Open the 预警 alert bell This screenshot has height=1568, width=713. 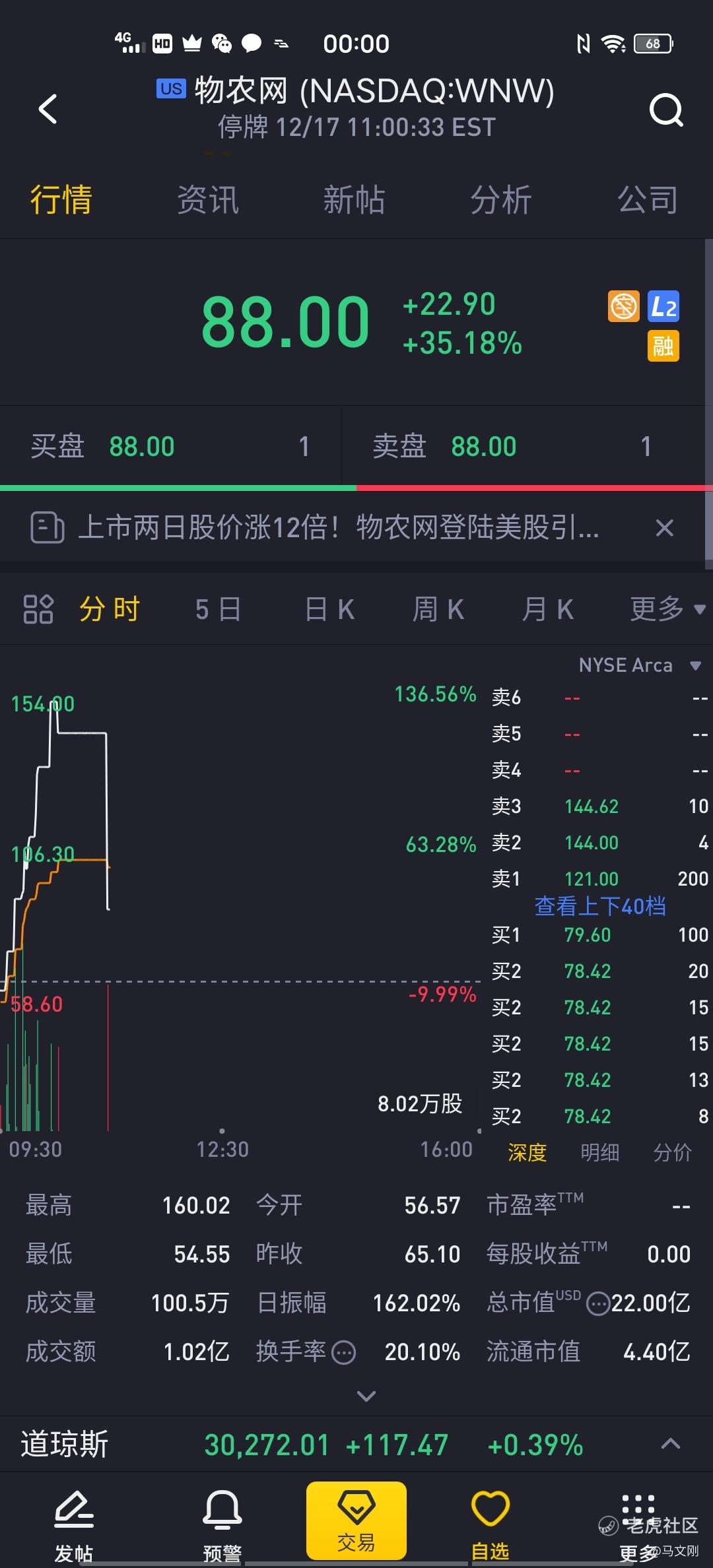tap(222, 1525)
